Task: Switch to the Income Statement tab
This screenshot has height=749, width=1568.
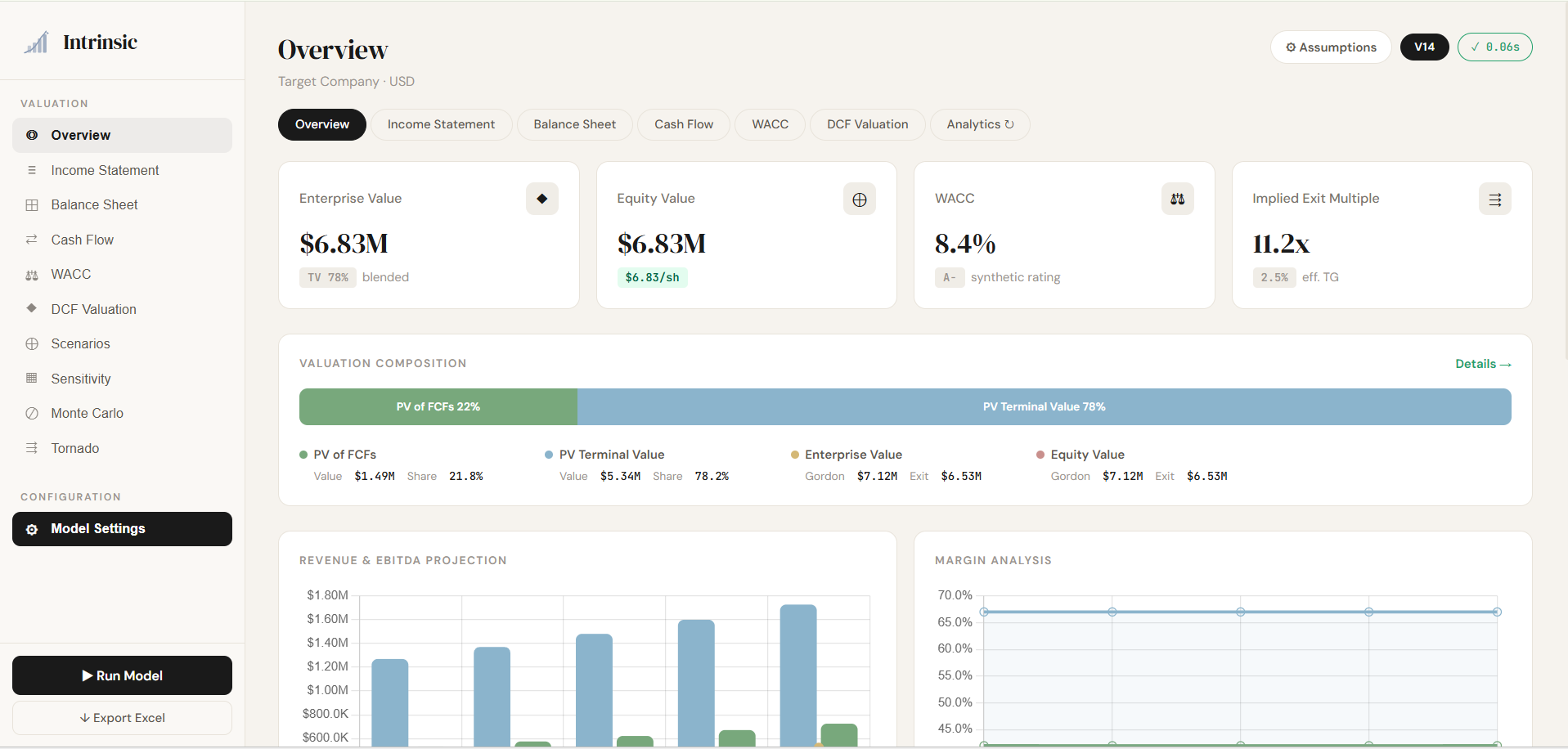Action: click(441, 124)
